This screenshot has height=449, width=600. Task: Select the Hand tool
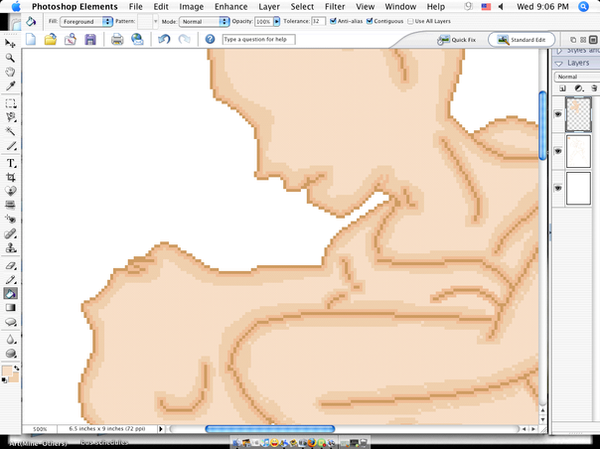coord(10,72)
